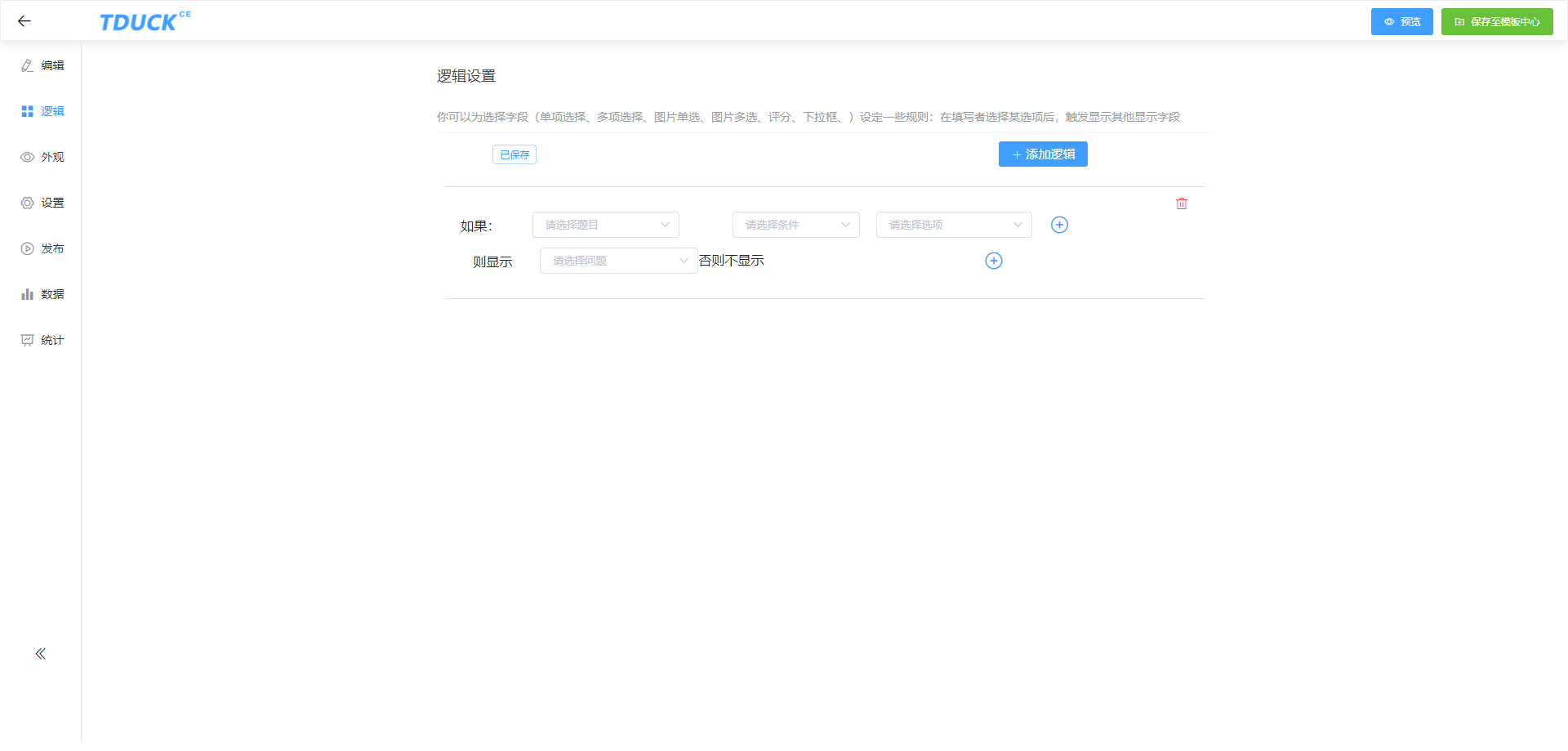The height and width of the screenshot is (751, 1568).
Task: Collapse the sidebar with double-chevron icon
Action: click(41, 654)
